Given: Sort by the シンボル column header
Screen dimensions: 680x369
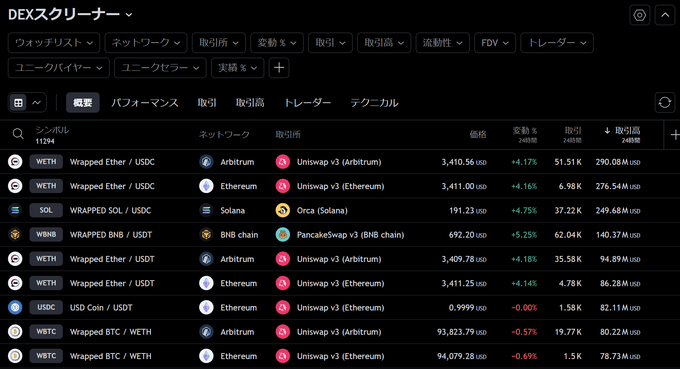Looking at the screenshot, I should click(52, 130).
